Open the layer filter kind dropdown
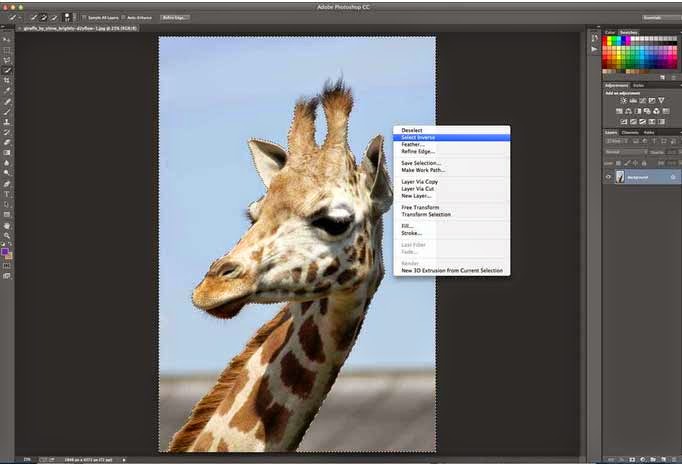 615,141
